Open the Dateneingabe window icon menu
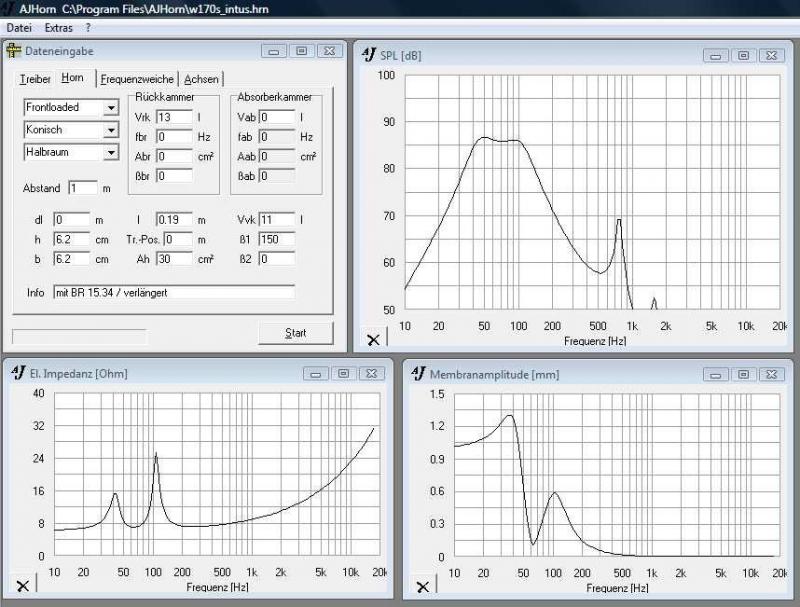800x607 pixels. pyautogui.click(x=13, y=51)
